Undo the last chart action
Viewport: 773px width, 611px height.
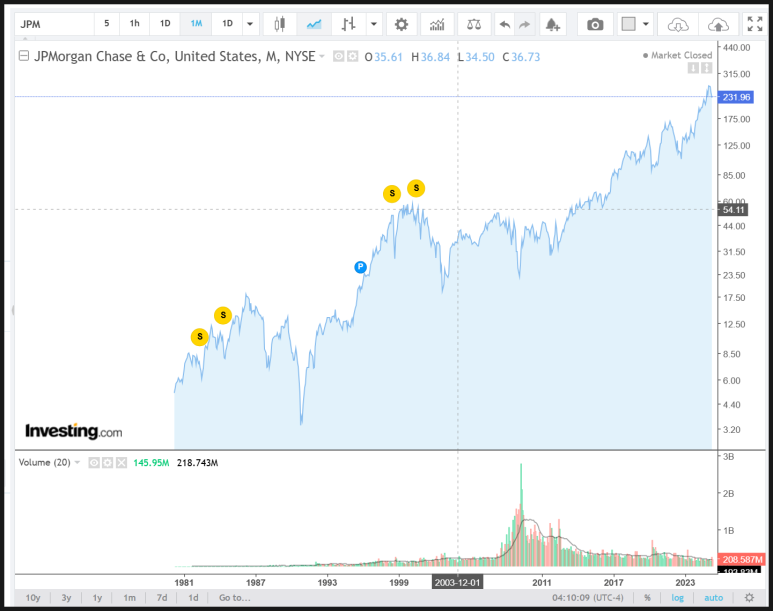pos(504,24)
